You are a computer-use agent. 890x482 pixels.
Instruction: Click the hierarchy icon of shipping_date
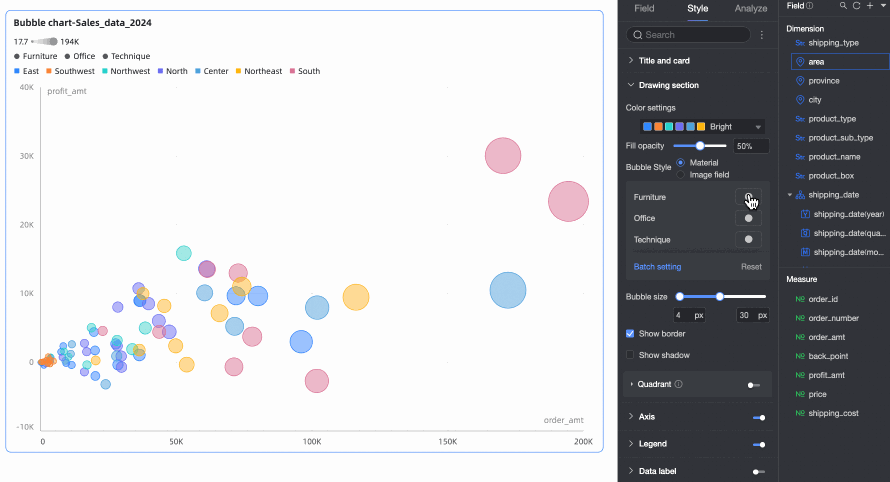(800, 195)
